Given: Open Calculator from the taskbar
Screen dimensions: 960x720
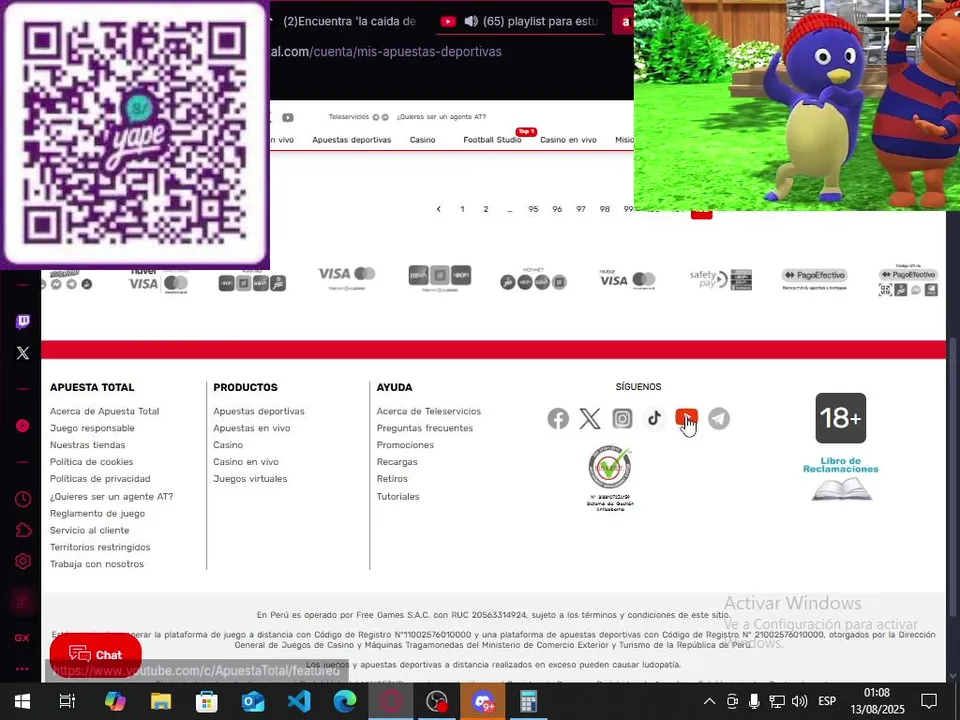Looking at the screenshot, I should tap(528, 701).
